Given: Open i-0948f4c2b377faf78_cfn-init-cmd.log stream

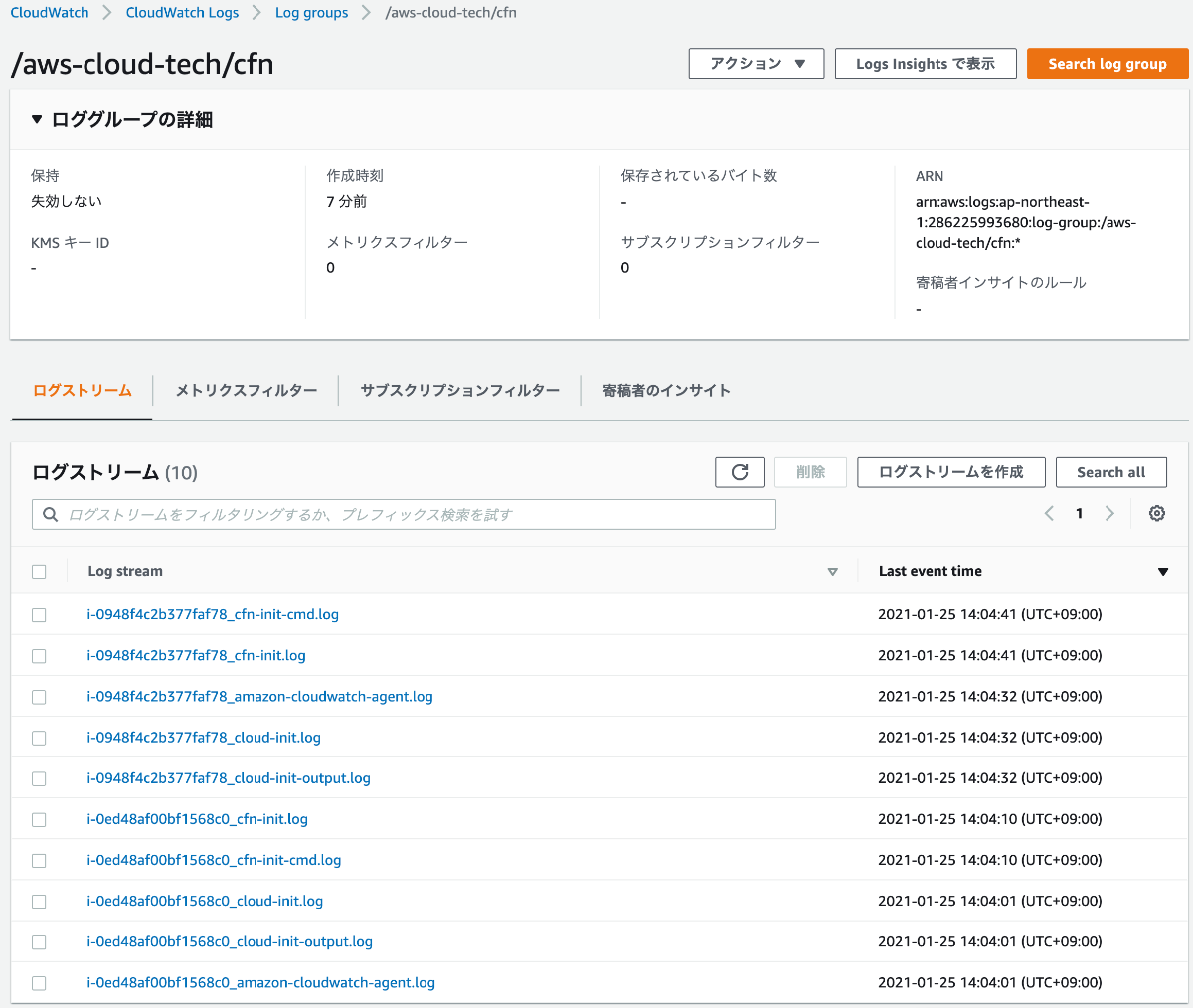Looking at the screenshot, I should point(213,614).
